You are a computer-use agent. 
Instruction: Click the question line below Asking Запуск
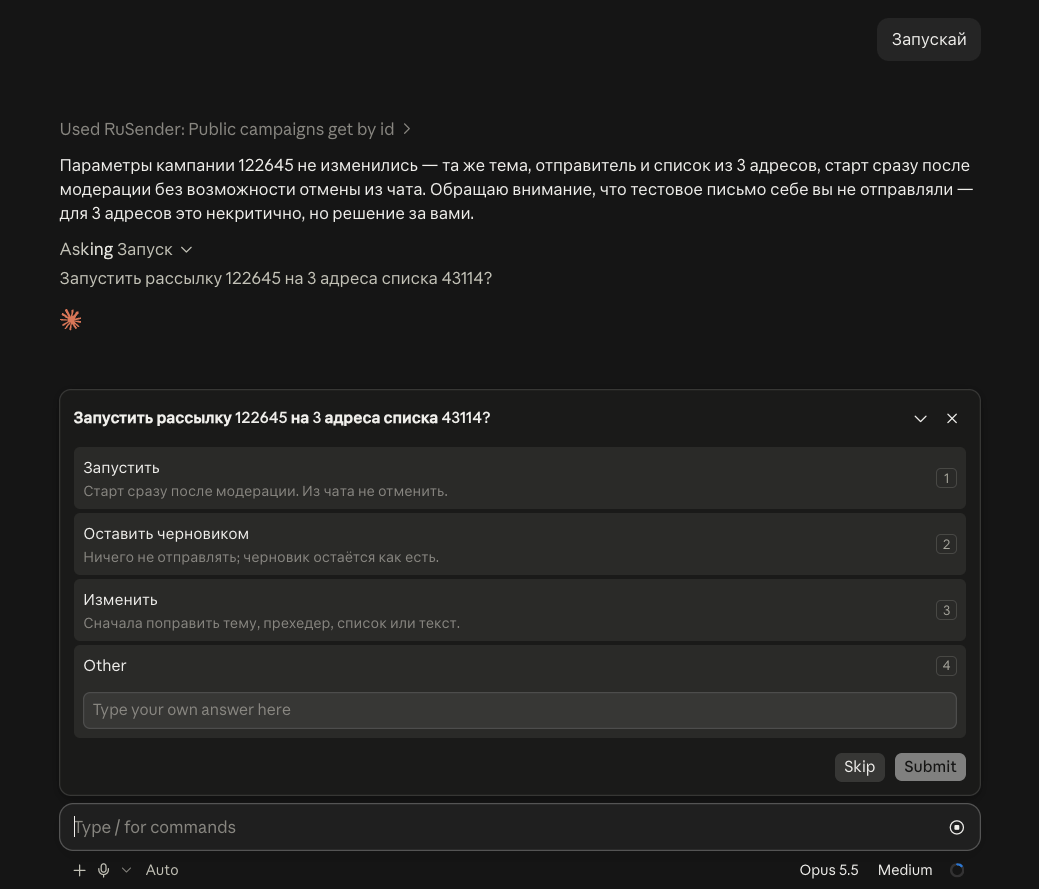(x=276, y=279)
